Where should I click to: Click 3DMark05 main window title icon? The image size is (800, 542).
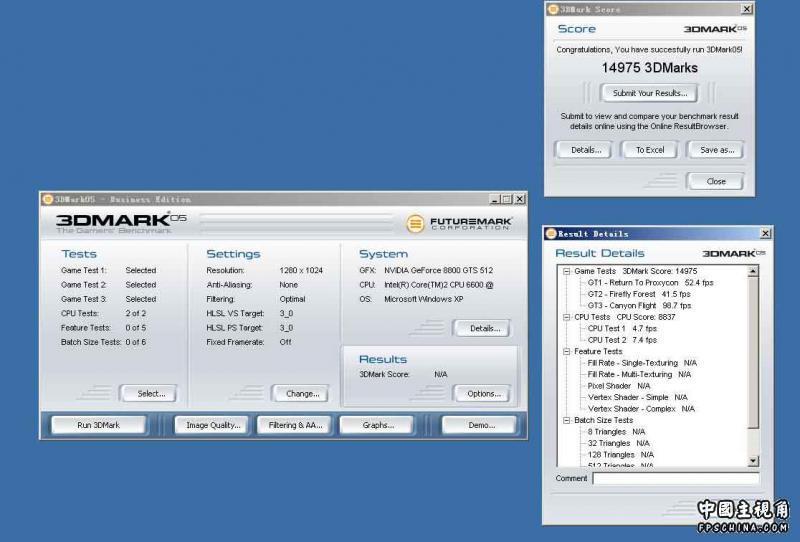point(48,199)
